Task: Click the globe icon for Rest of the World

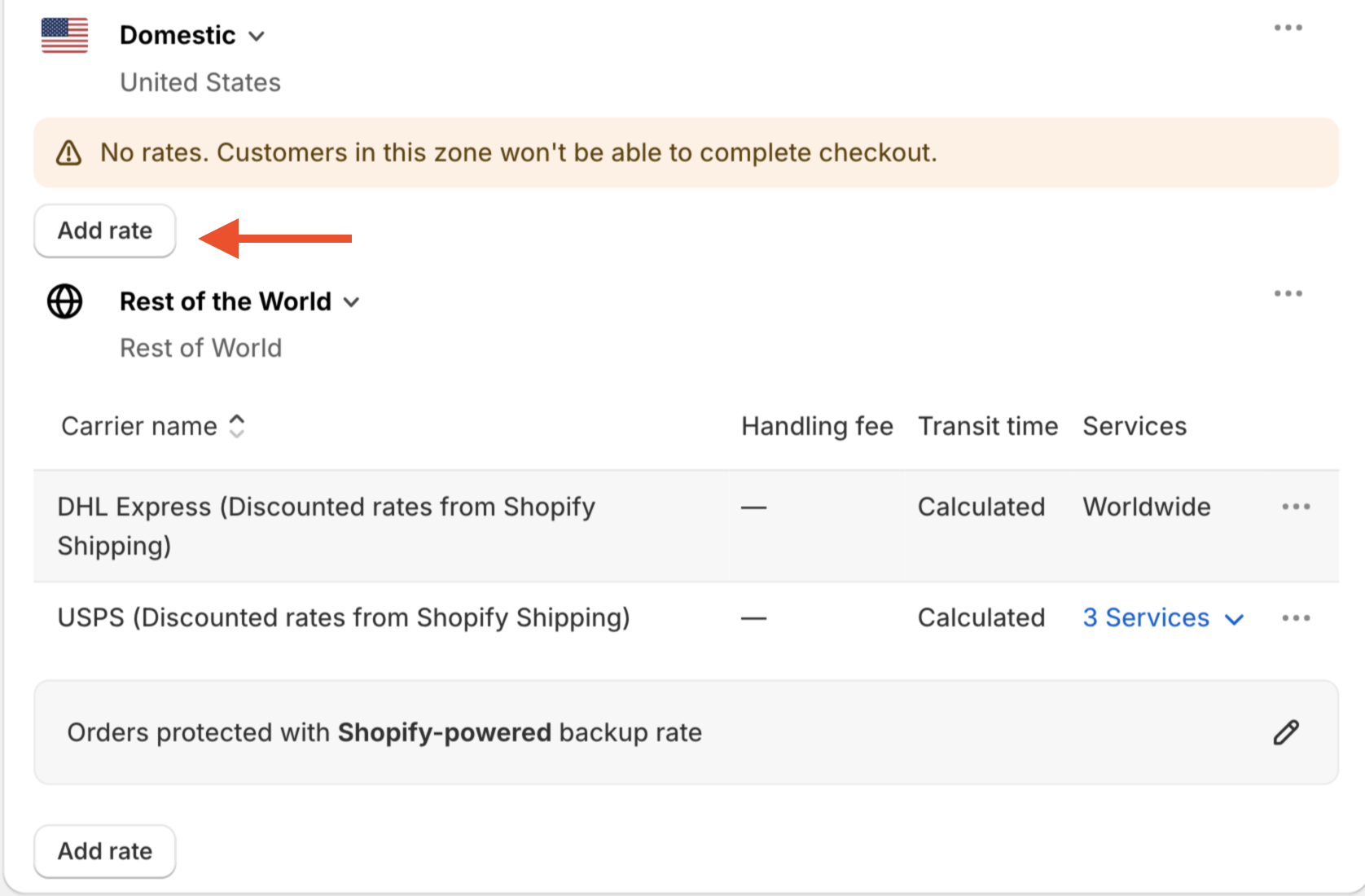Action: coord(64,301)
